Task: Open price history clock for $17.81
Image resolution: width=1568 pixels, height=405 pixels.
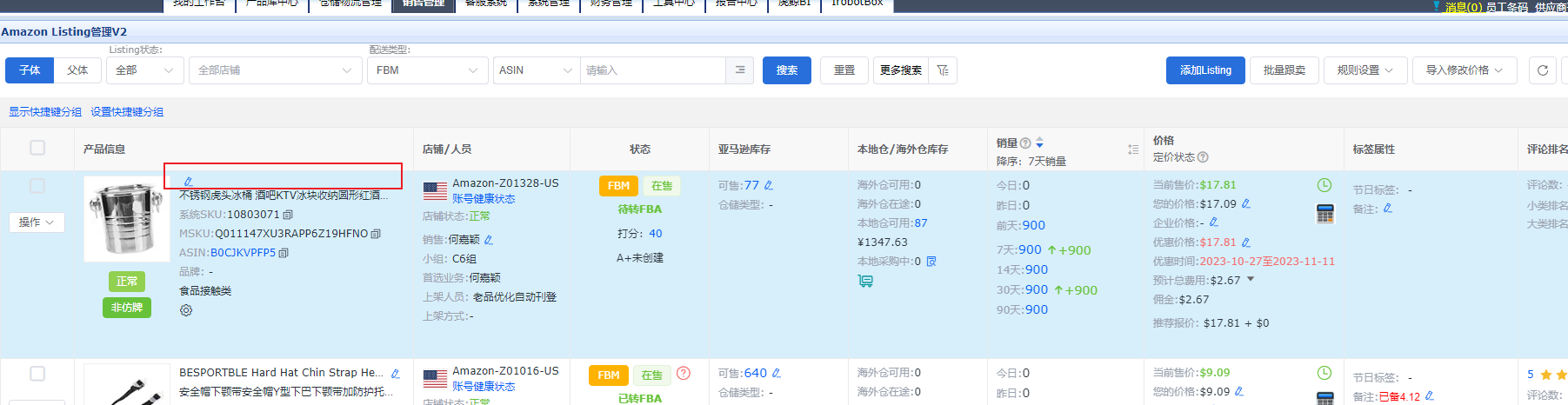Action: coord(1324,185)
